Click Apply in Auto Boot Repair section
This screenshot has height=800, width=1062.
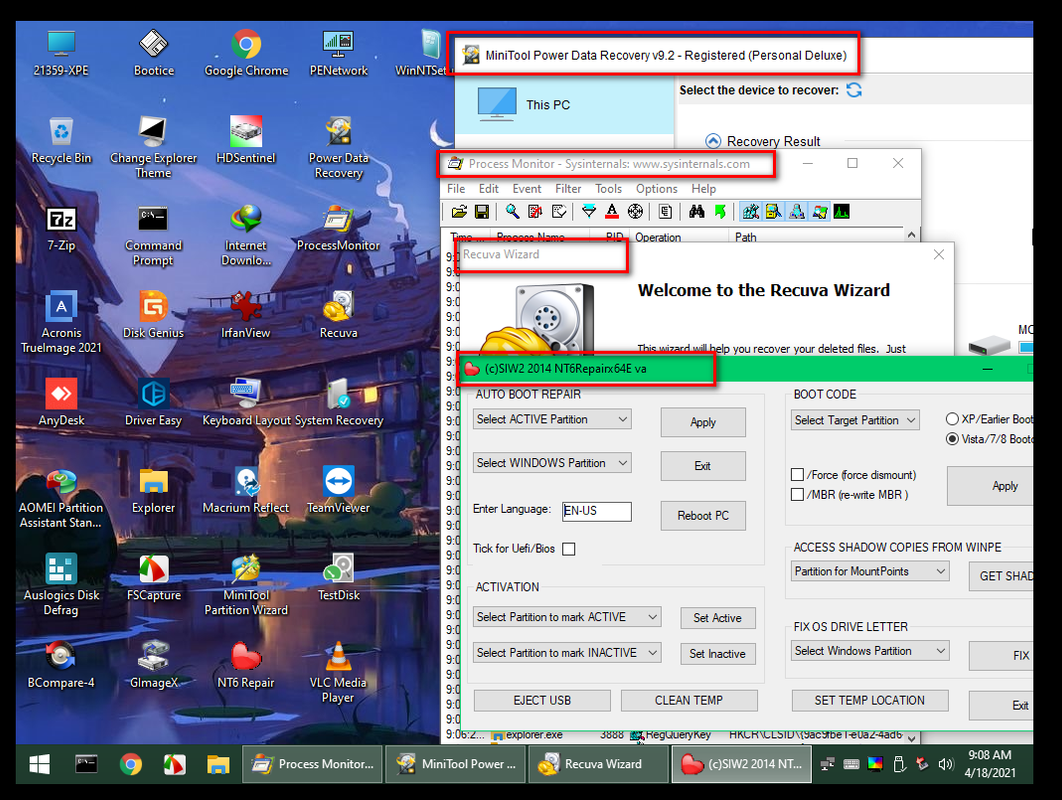(x=703, y=422)
